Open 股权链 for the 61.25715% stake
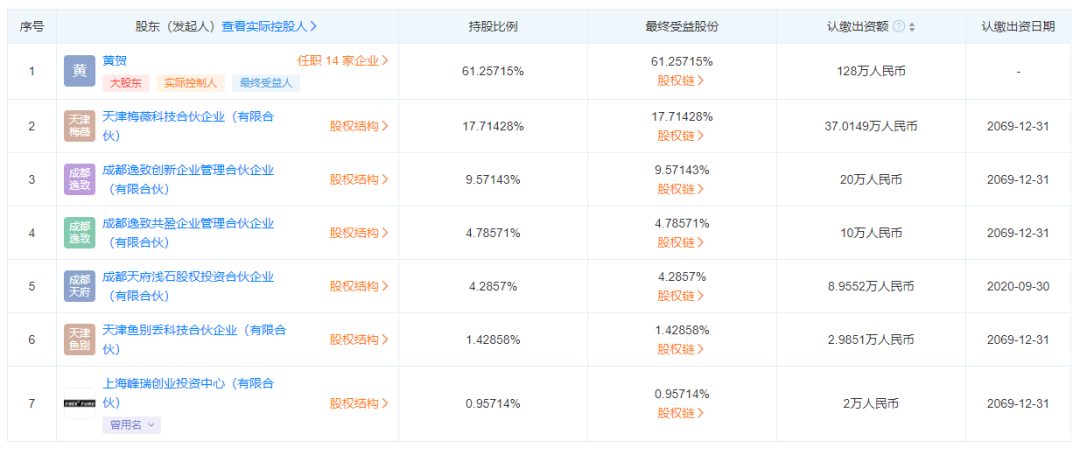 (681, 80)
